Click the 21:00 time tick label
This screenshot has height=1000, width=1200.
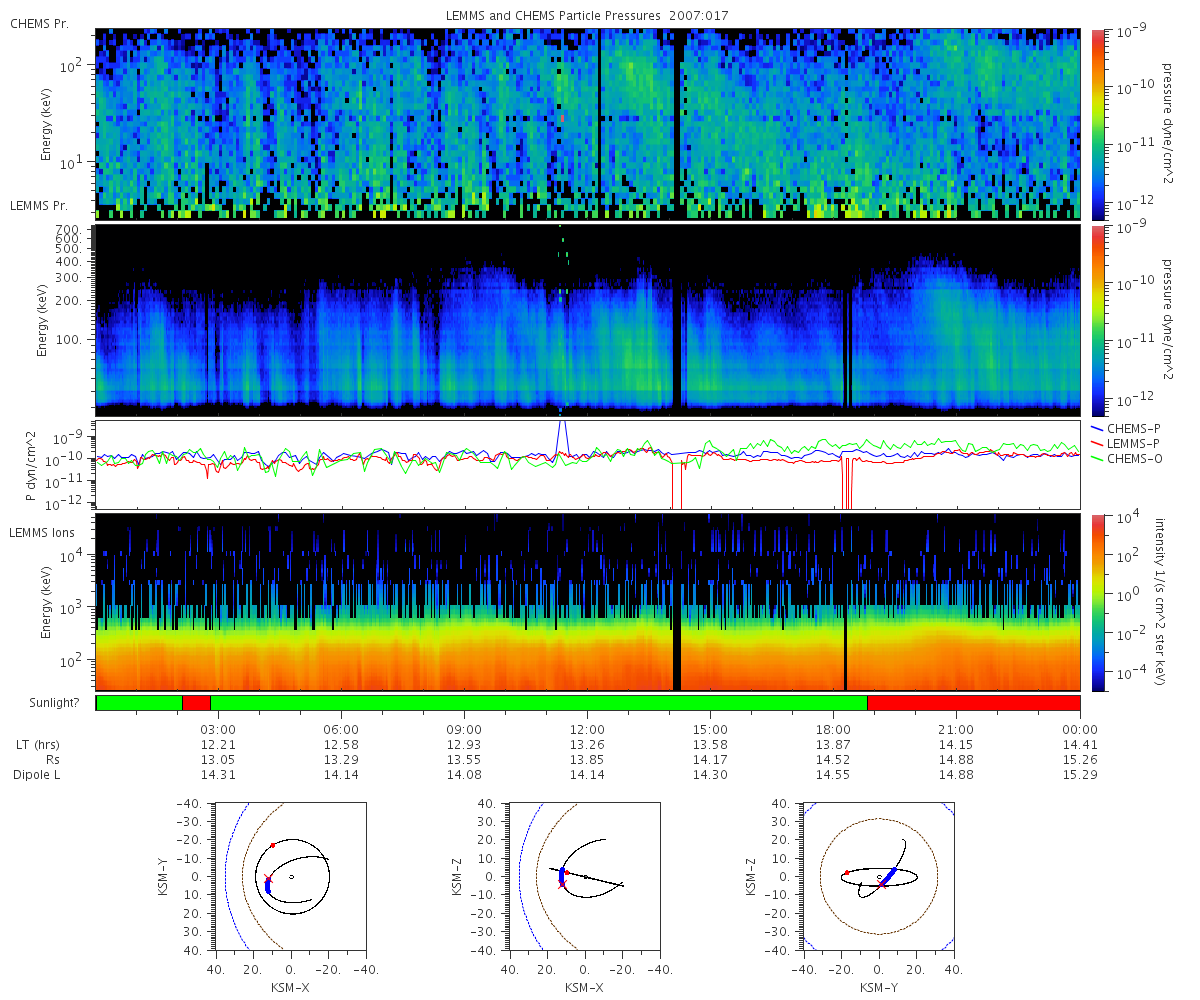[x=957, y=729]
